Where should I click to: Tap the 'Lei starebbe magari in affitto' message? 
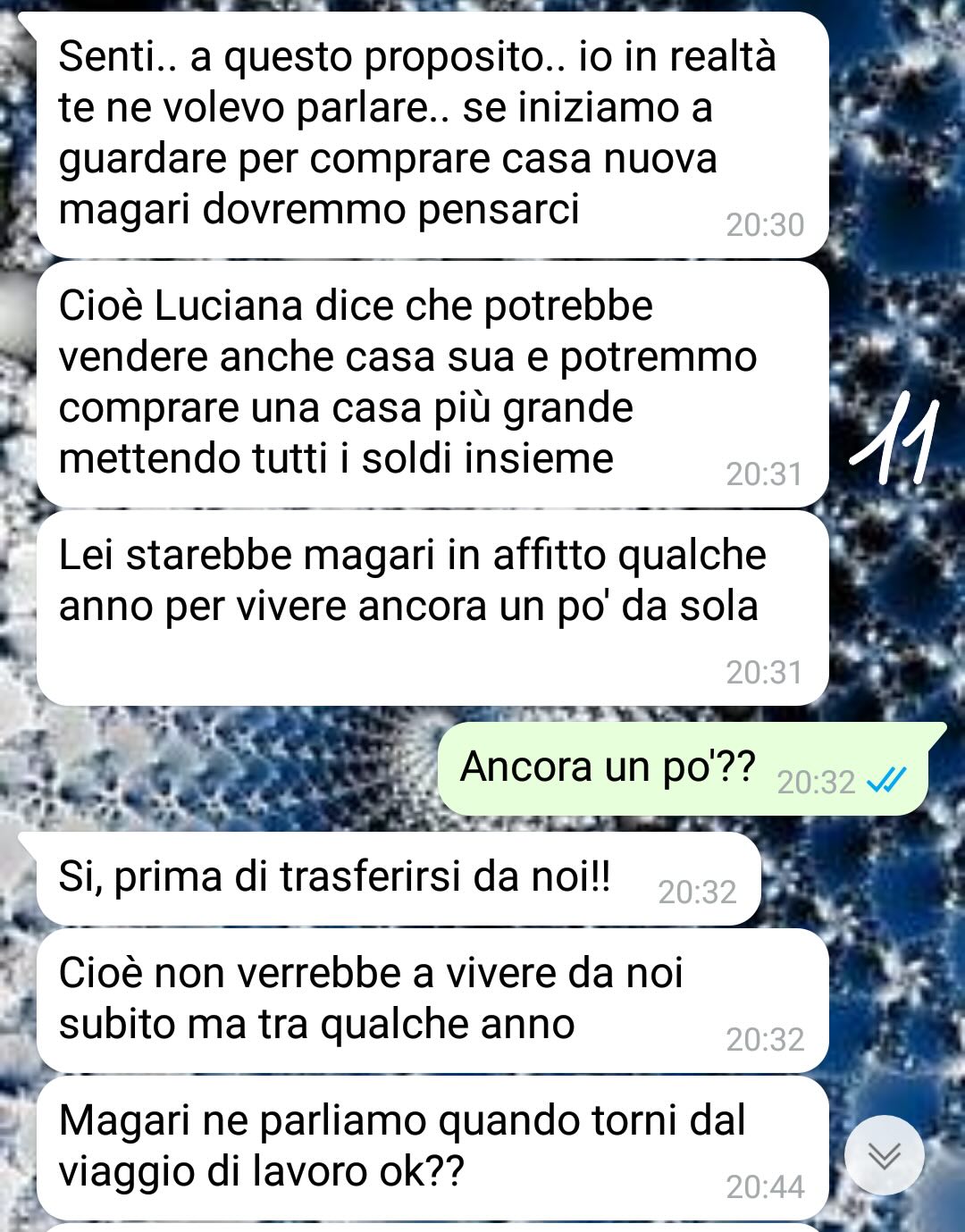click(432, 608)
